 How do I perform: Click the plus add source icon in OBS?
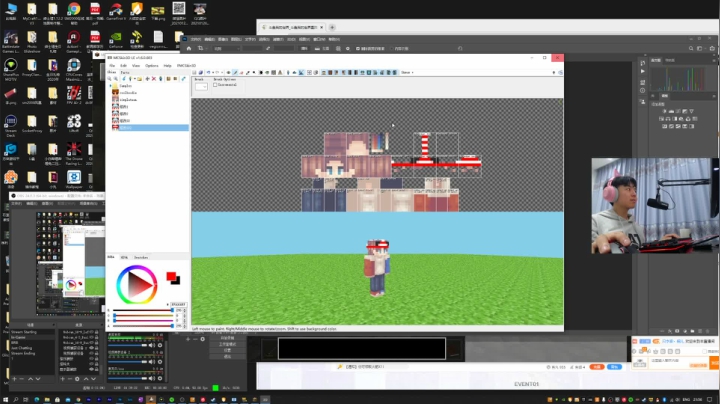(x=62, y=379)
